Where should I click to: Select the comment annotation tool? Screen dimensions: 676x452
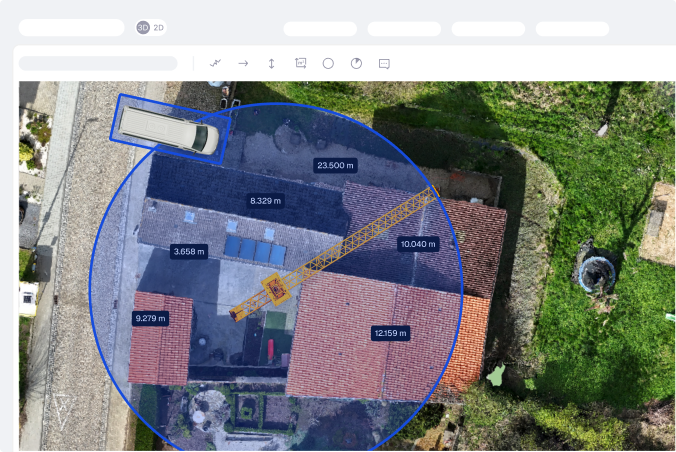click(384, 63)
